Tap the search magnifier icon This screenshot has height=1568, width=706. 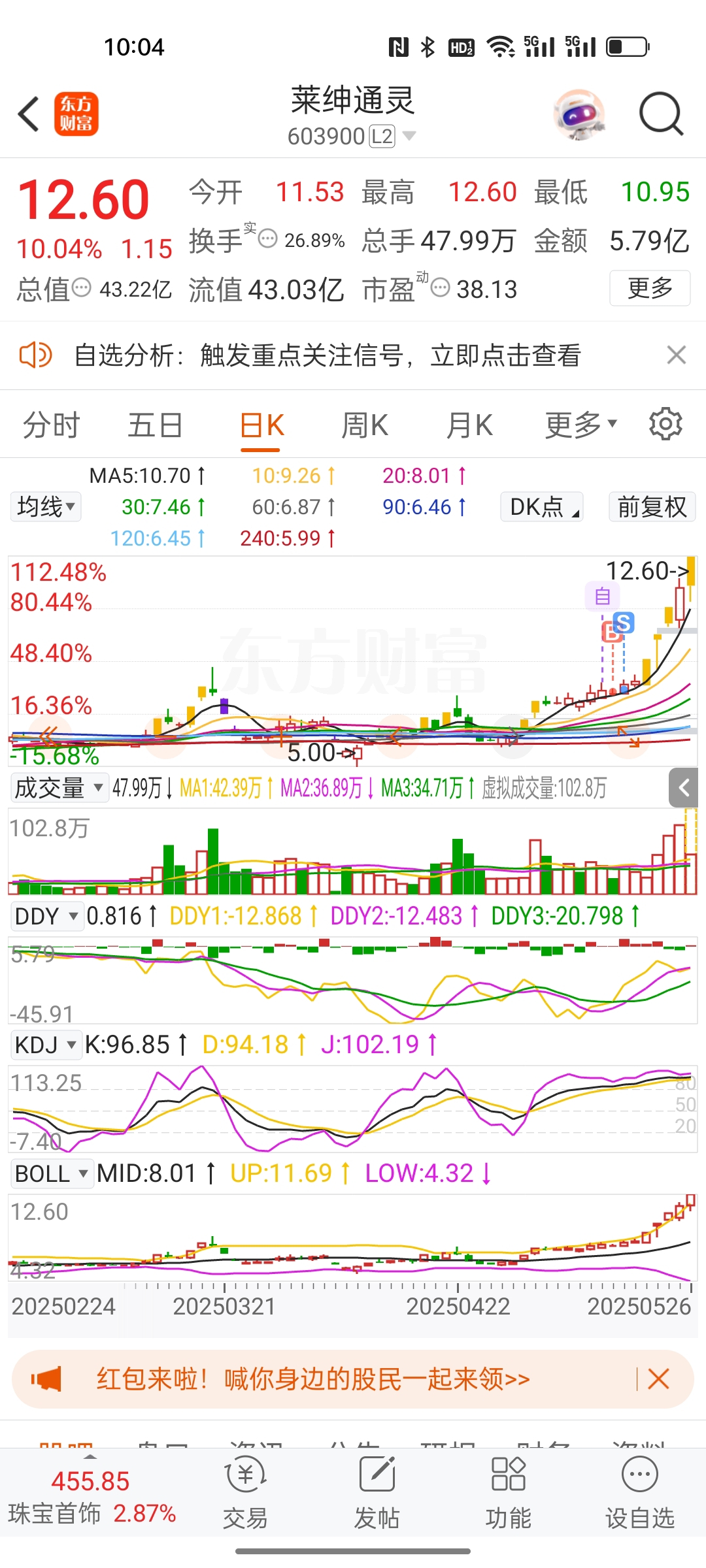click(x=661, y=114)
